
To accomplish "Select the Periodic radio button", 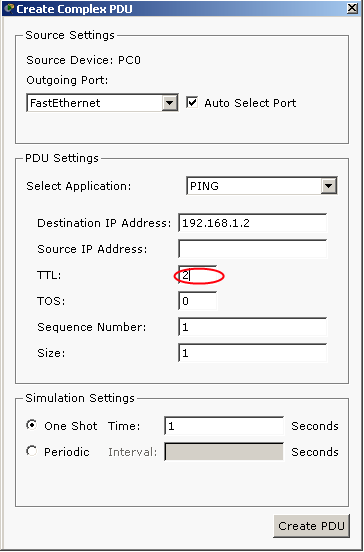I will coord(32,451).
